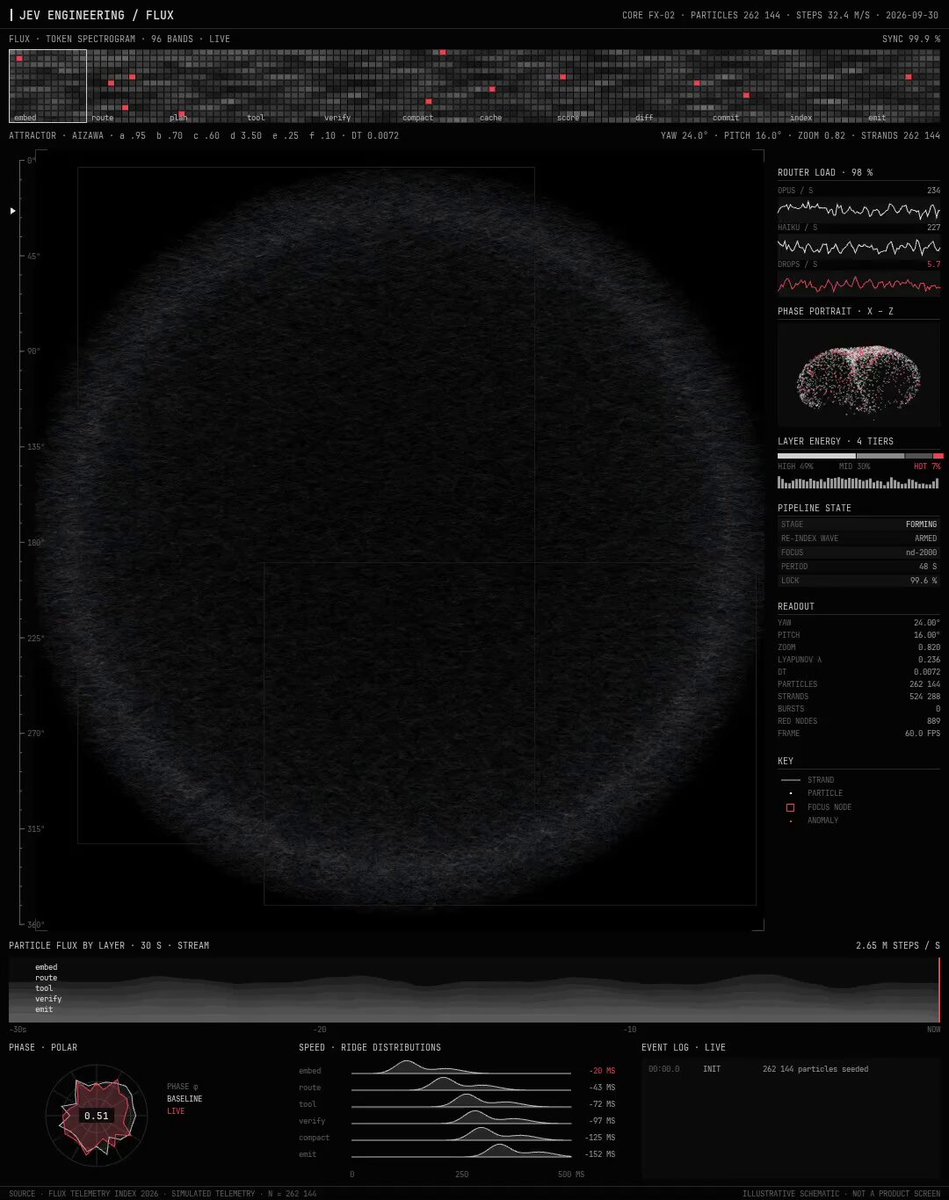This screenshot has height=1200, width=949.
Task: Select the "index" band label in the spectrogram
Action: pyautogui.click(x=801, y=118)
